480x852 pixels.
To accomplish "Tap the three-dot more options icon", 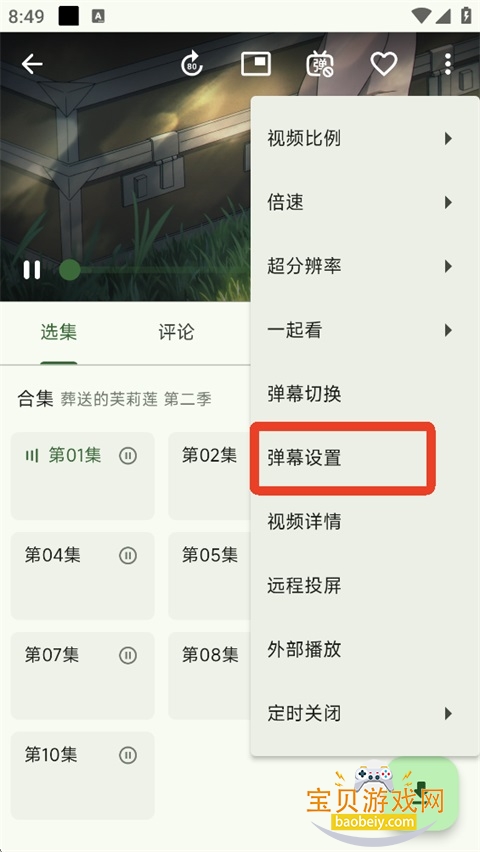I will click(448, 64).
